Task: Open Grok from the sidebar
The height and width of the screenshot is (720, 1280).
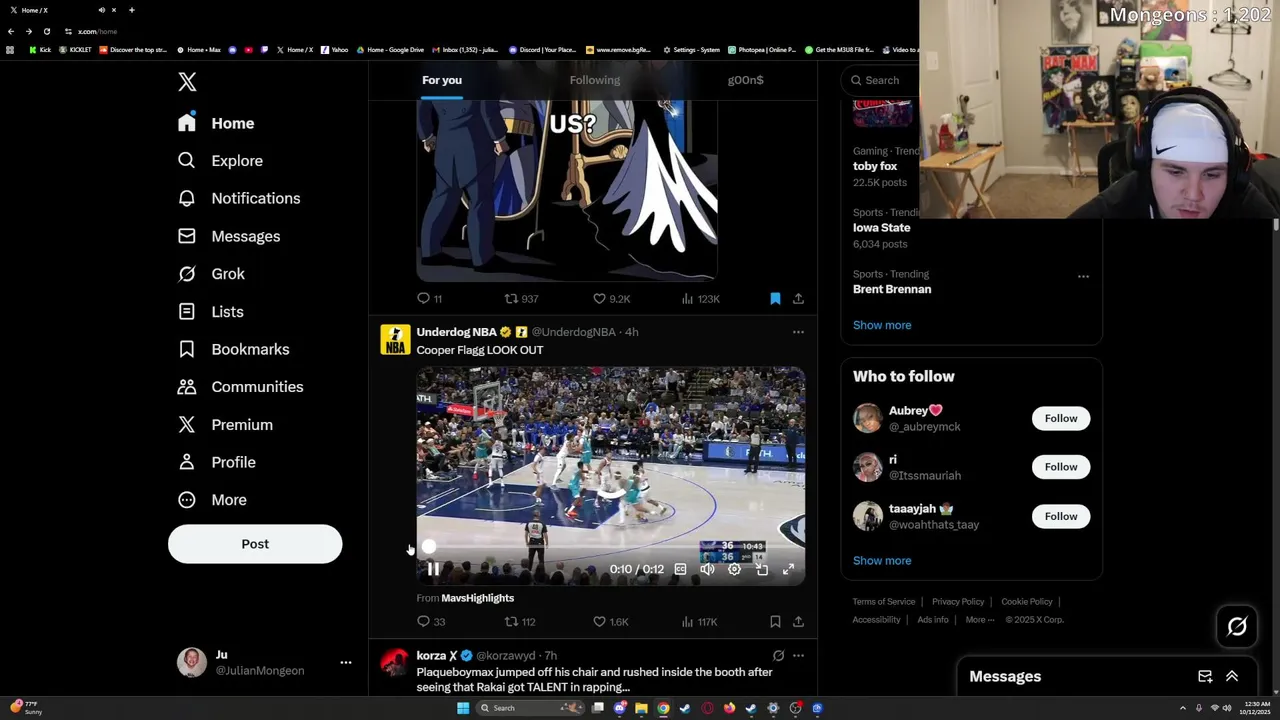Action: pos(211,274)
